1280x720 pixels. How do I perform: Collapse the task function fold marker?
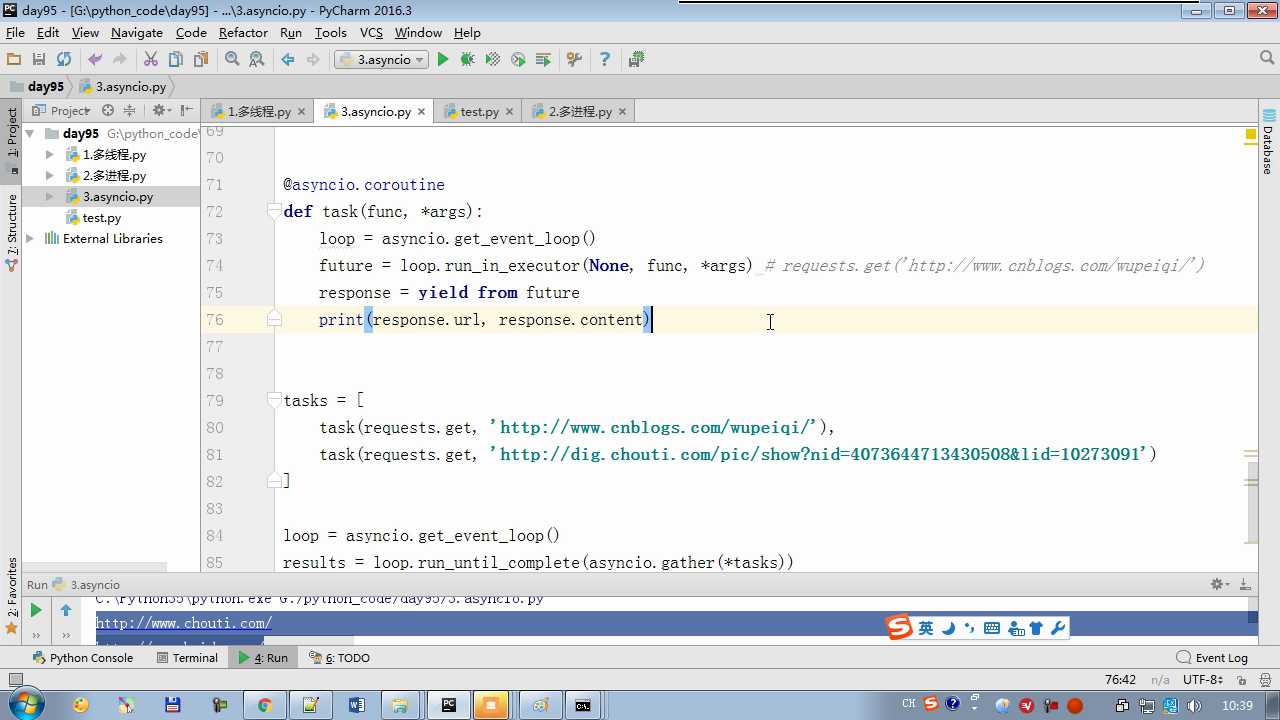pos(274,211)
